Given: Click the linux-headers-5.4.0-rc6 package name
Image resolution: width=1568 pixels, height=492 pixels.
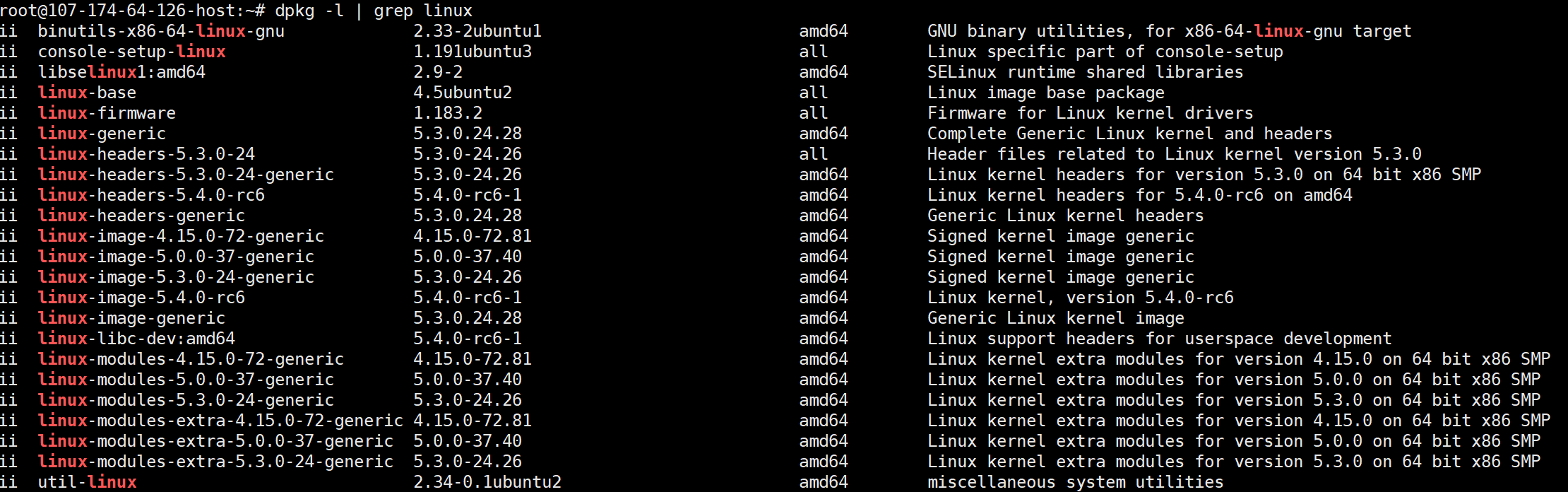Looking at the screenshot, I should [x=151, y=195].
